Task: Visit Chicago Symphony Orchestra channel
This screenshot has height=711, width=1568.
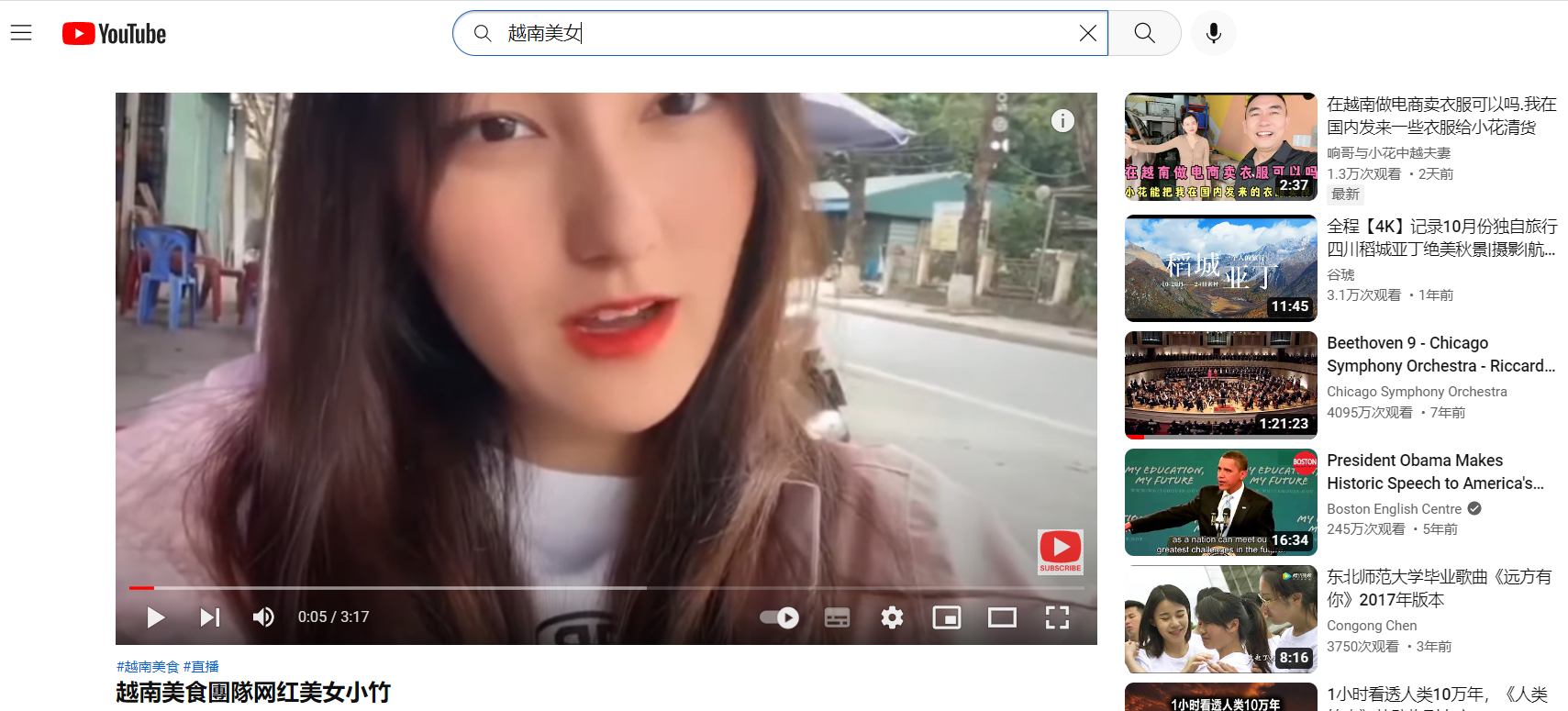Action: coord(1417,392)
